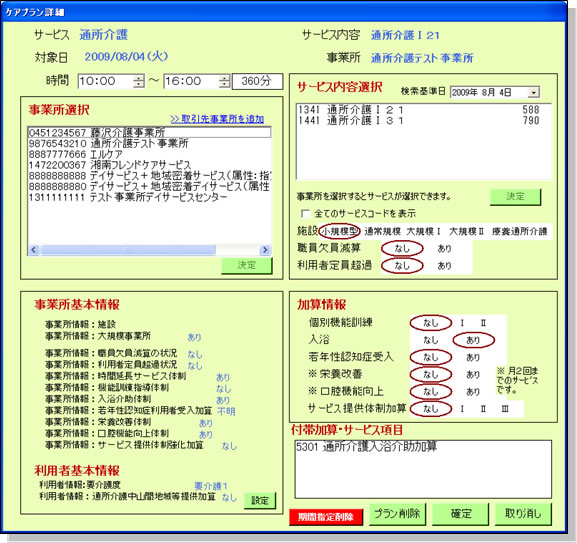The height and width of the screenshot is (543, 577).
Task: Choose 小規模型 facility type
Action: click(339, 231)
